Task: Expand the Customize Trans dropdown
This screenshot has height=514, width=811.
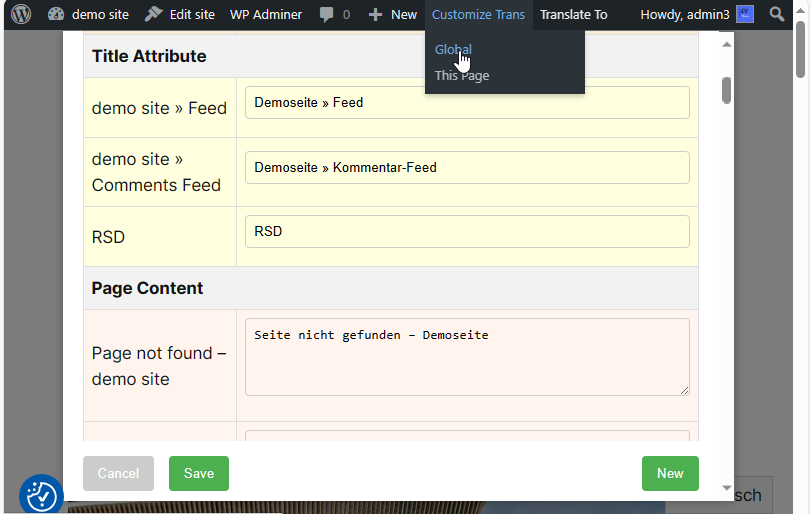Action: tap(478, 14)
